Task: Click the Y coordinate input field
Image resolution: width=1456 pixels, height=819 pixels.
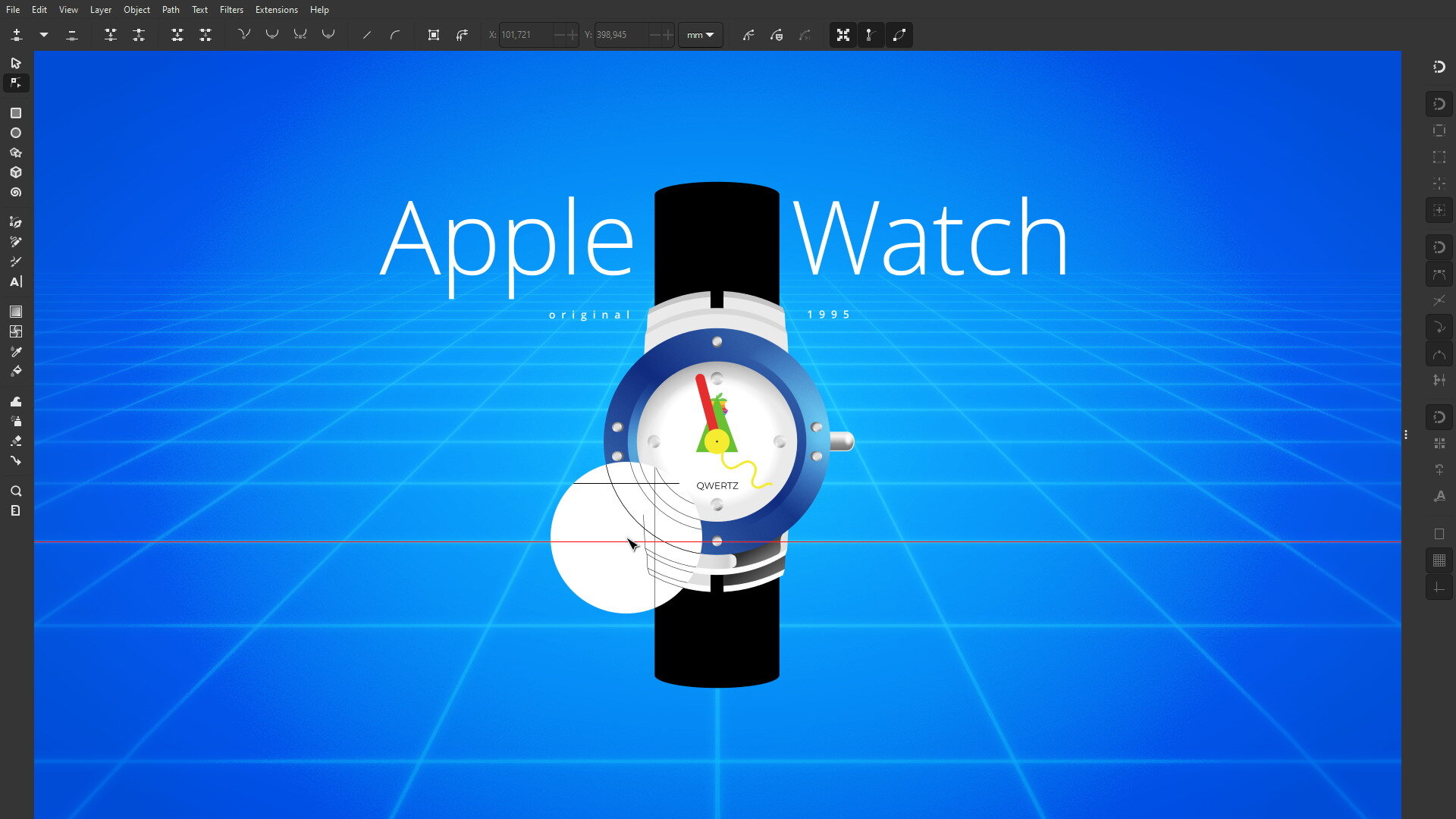Action: (621, 35)
